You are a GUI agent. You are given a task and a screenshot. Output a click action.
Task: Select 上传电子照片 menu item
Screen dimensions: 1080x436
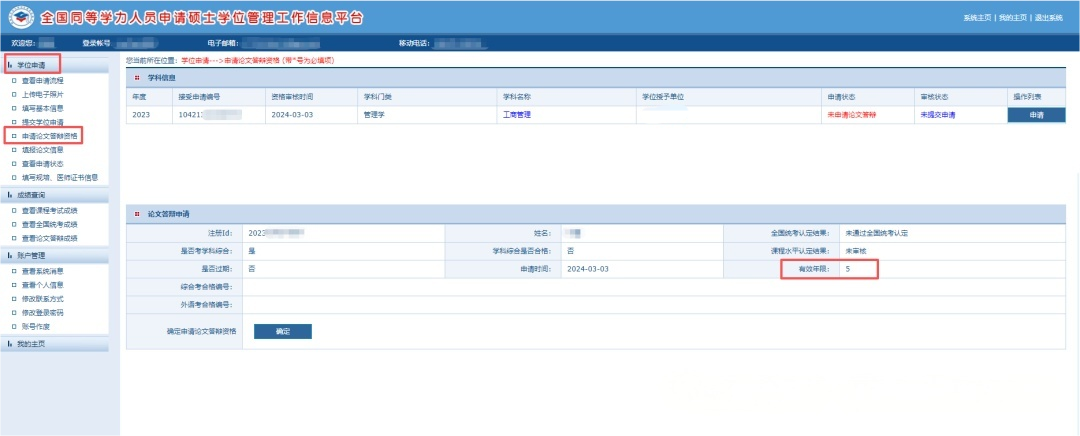[42, 93]
